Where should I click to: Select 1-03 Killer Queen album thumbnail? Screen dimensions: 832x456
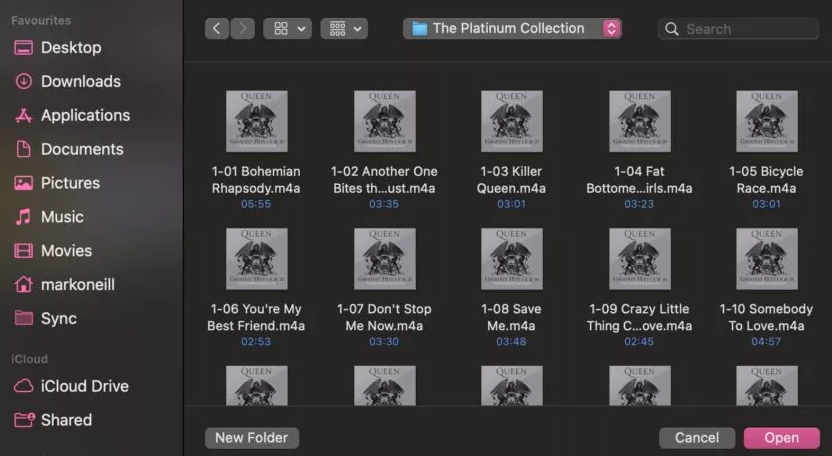coord(512,121)
